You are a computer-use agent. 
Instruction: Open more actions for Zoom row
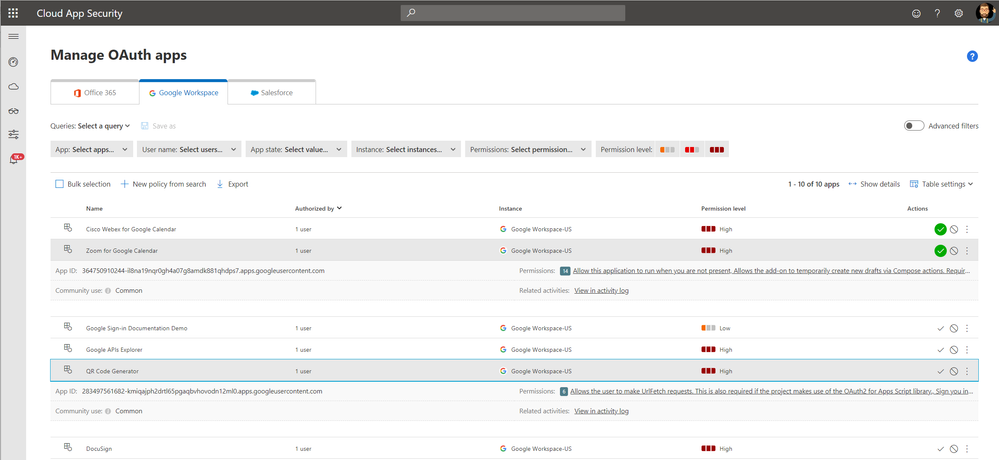967,251
